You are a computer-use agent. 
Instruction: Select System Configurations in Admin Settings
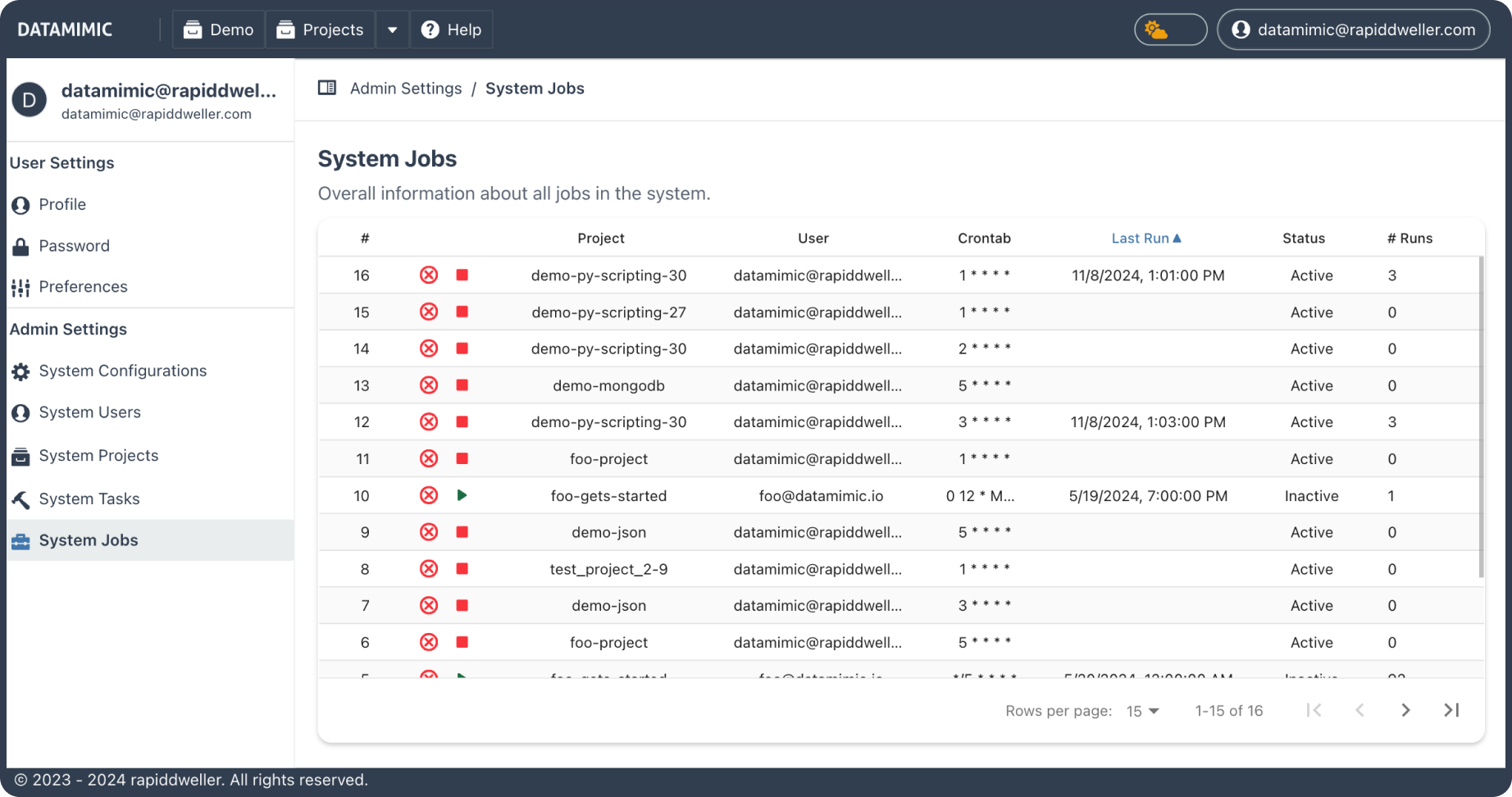(x=122, y=371)
